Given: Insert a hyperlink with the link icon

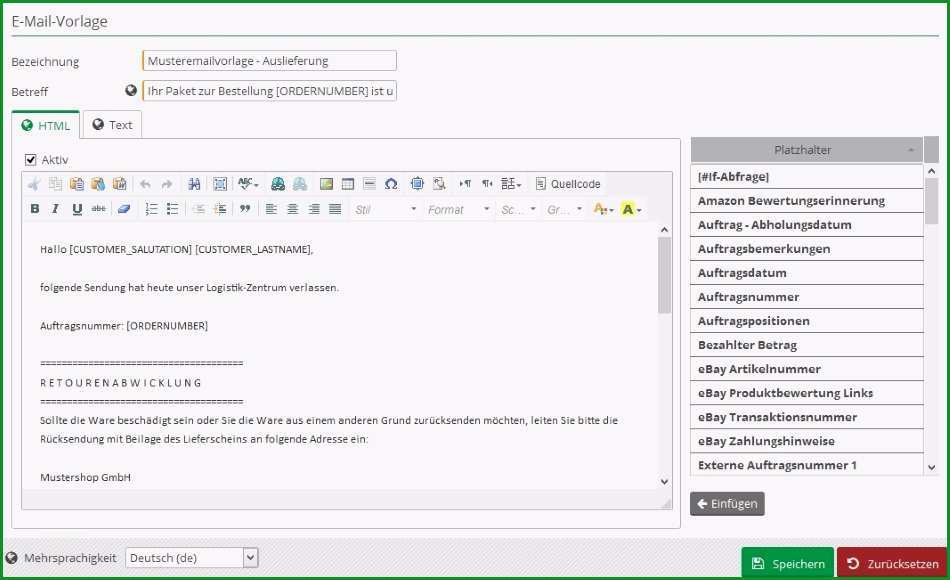Looking at the screenshot, I should (278, 184).
